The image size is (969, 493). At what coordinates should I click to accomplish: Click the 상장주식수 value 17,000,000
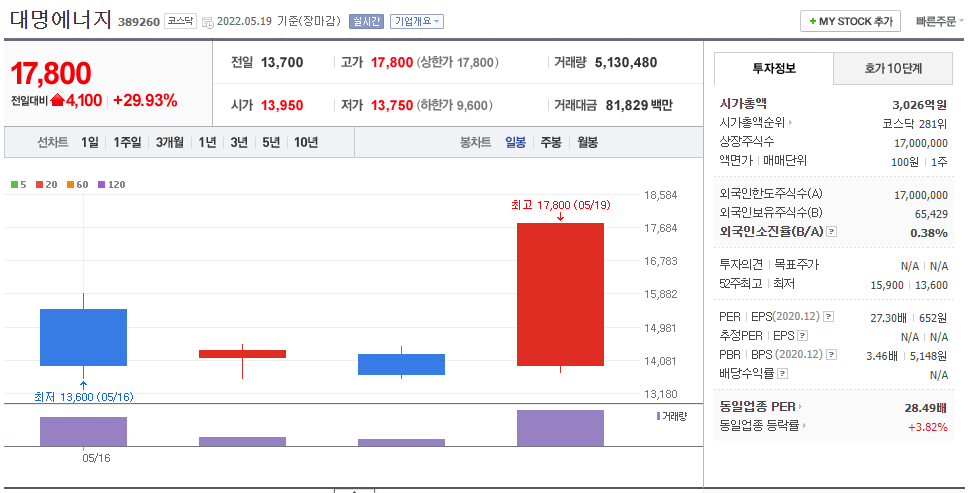[x=921, y=143]
